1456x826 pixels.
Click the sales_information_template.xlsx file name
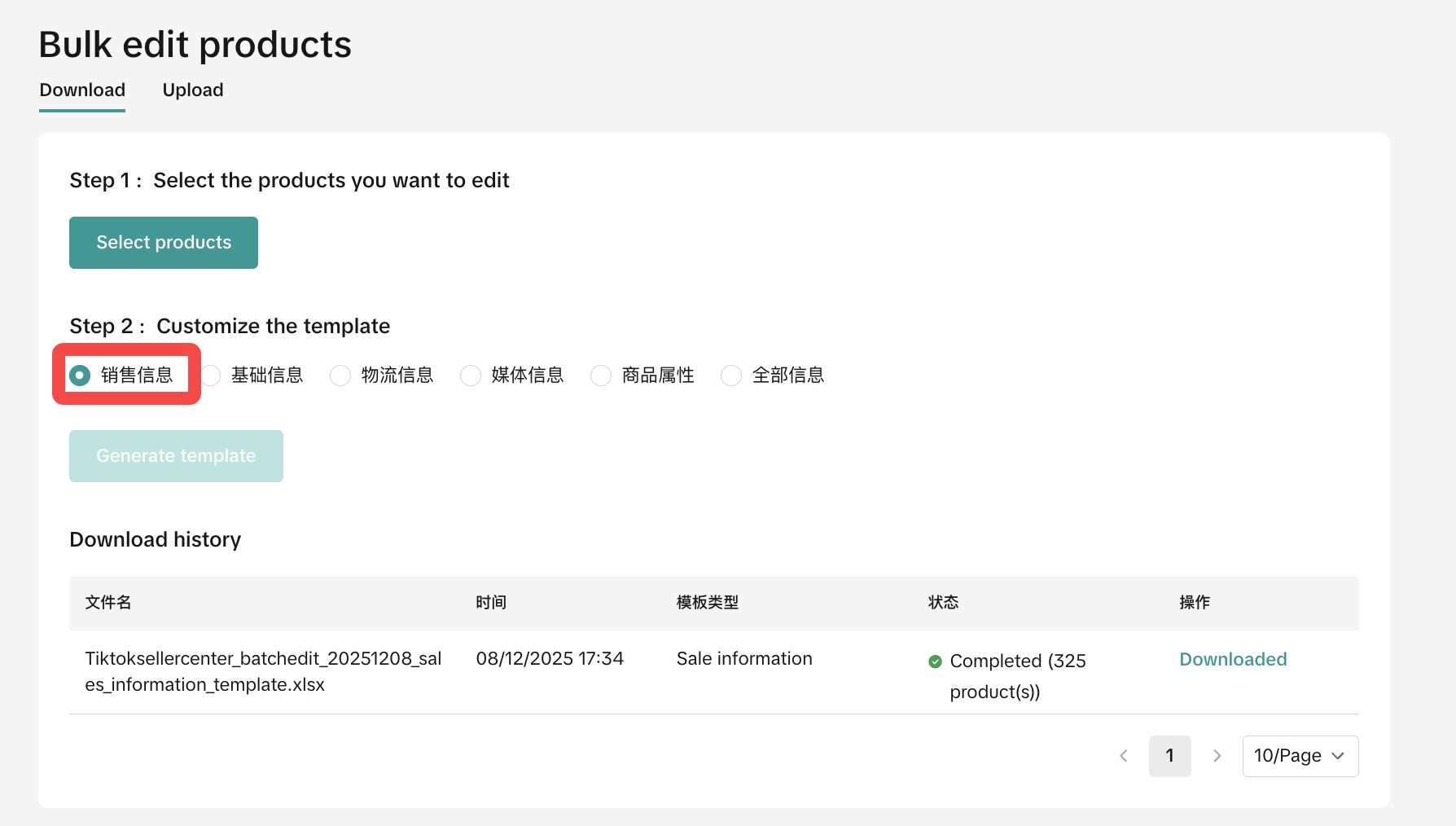[263, 671]
